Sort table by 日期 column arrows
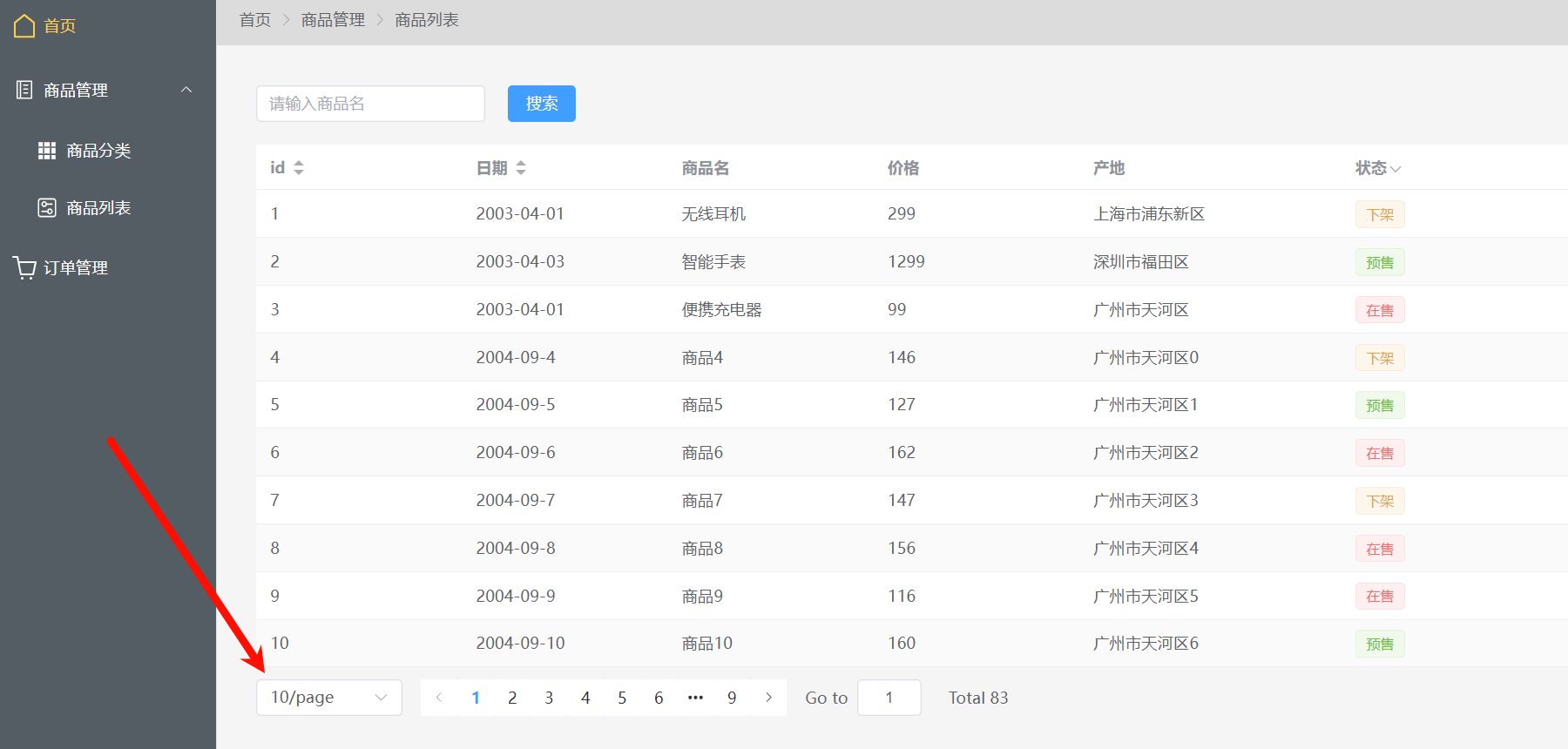The width and height of the screenshot is (1568, 749). (x=521, y=168)
